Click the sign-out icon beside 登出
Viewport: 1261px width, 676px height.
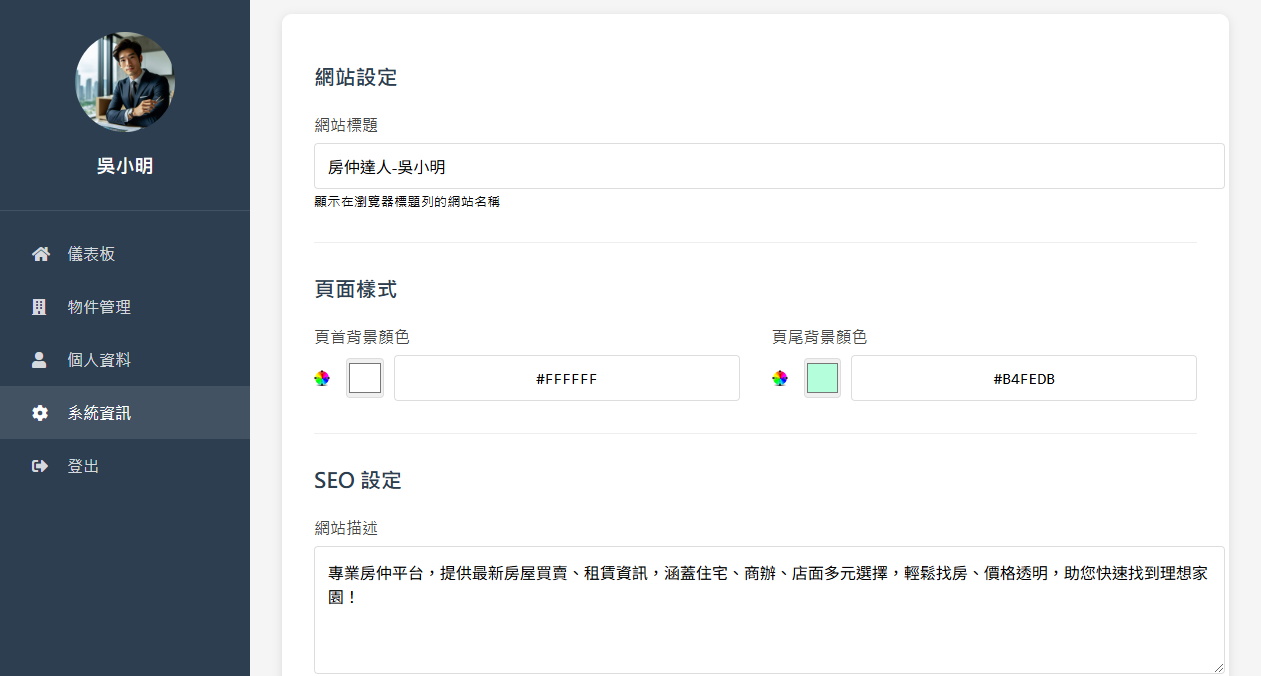[40, 466]
